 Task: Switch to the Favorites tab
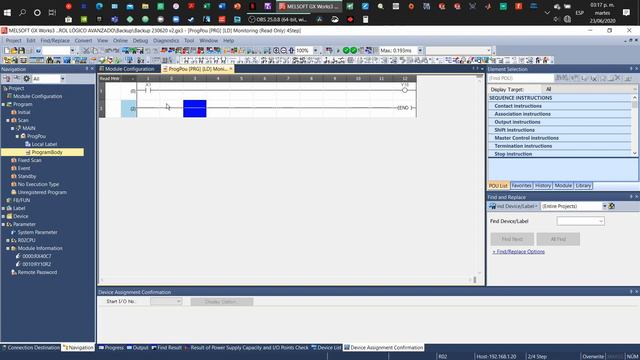point(521,185)
